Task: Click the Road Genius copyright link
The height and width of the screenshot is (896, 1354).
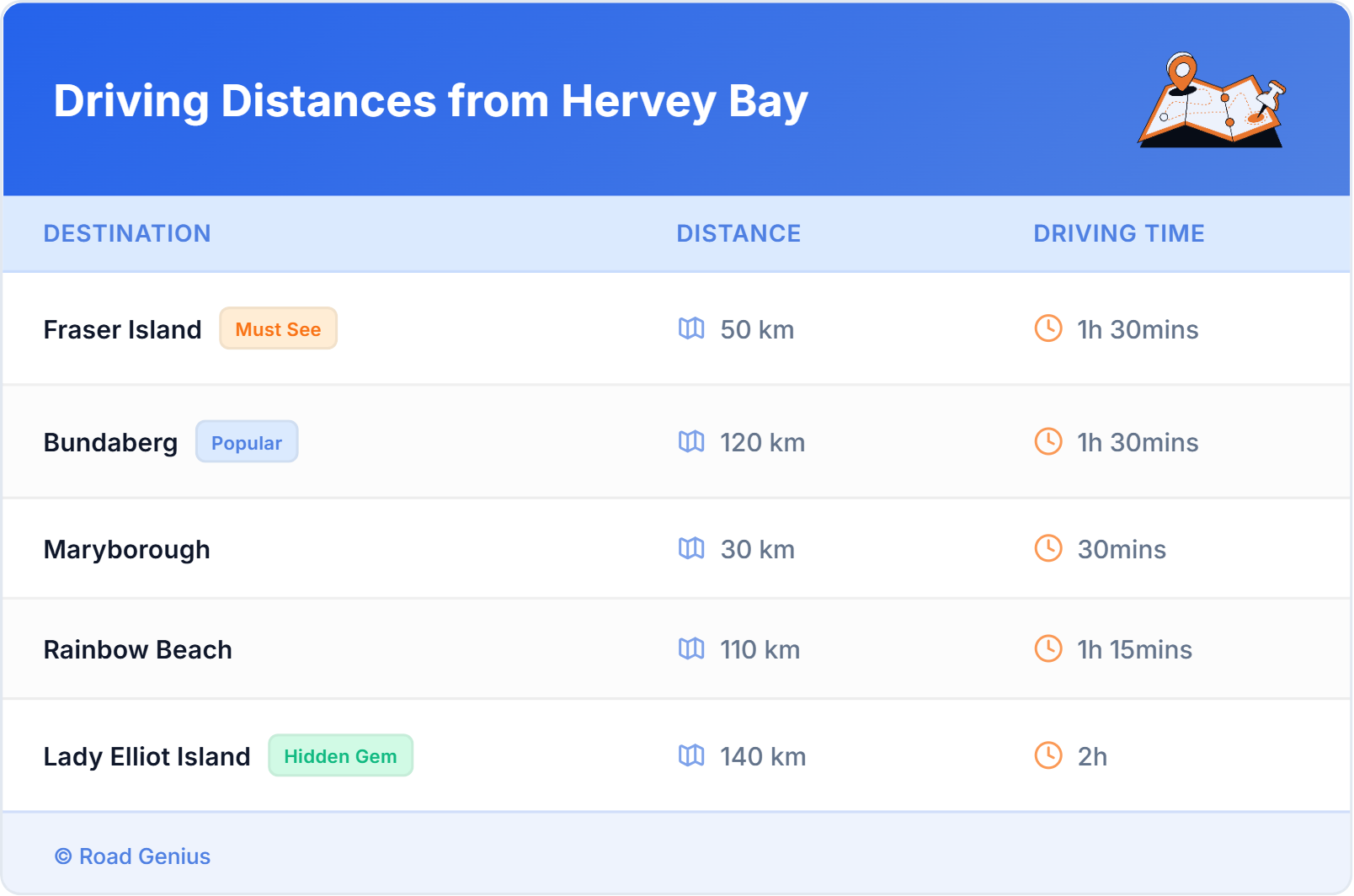Action: (x=132, y=856)
